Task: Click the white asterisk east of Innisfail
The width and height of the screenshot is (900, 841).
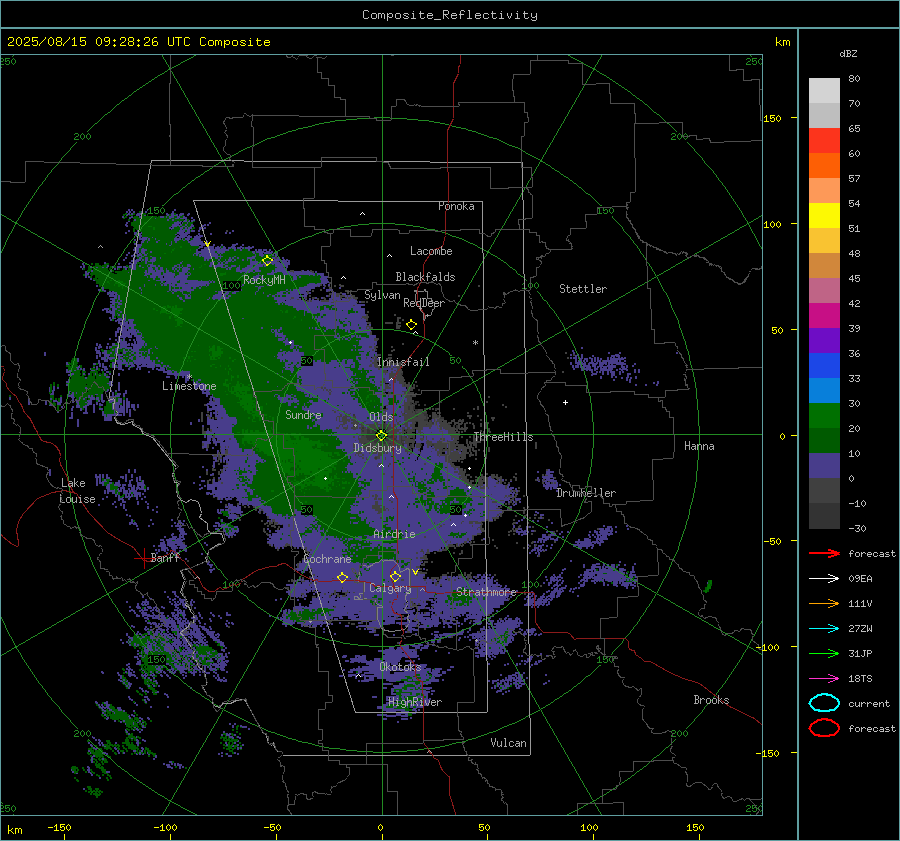Action: pyautogui.click(x=475, y=343)
